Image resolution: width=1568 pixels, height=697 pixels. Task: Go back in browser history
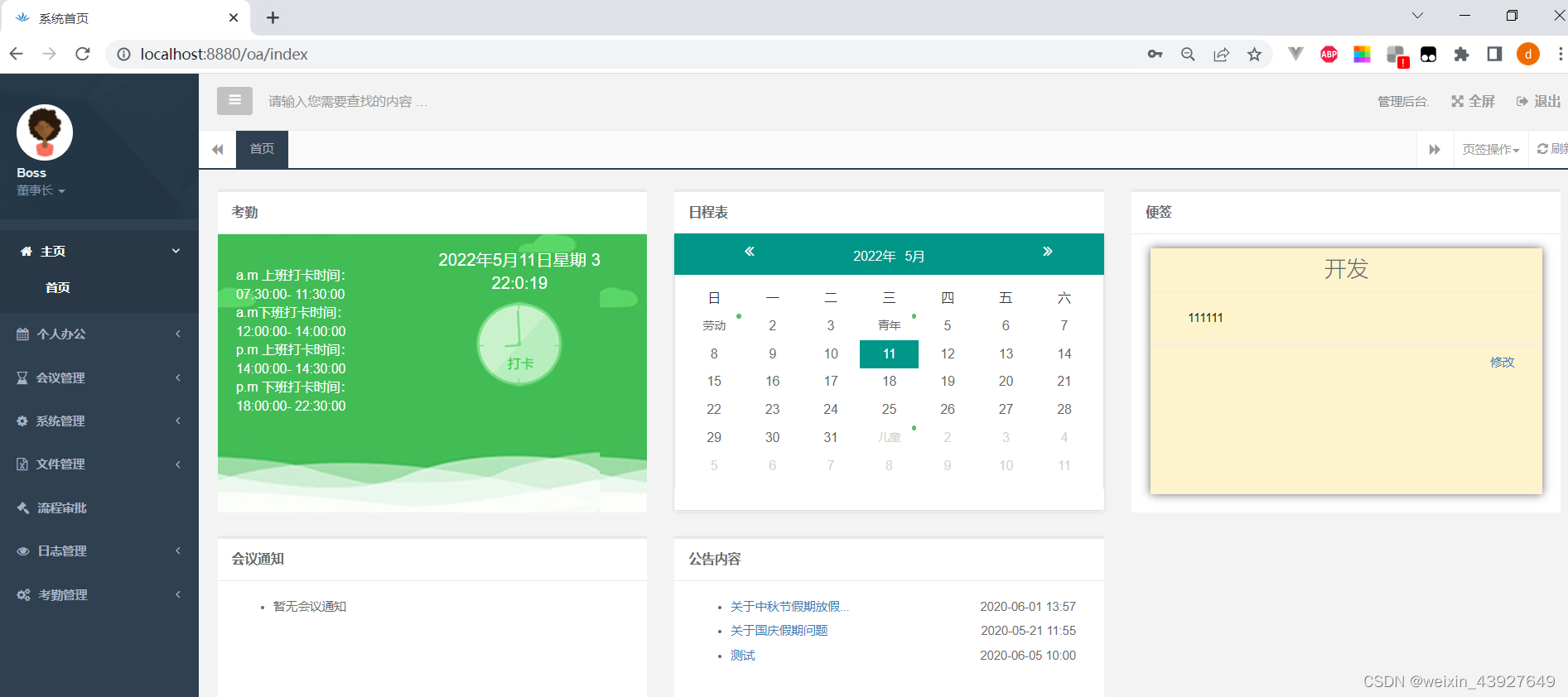point(16,54)
